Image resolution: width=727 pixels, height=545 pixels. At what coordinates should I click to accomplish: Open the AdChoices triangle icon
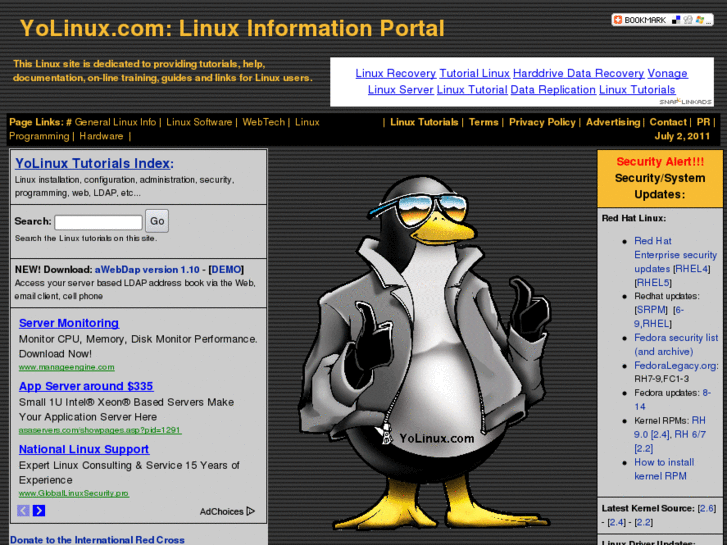click(x=251, y=511)
